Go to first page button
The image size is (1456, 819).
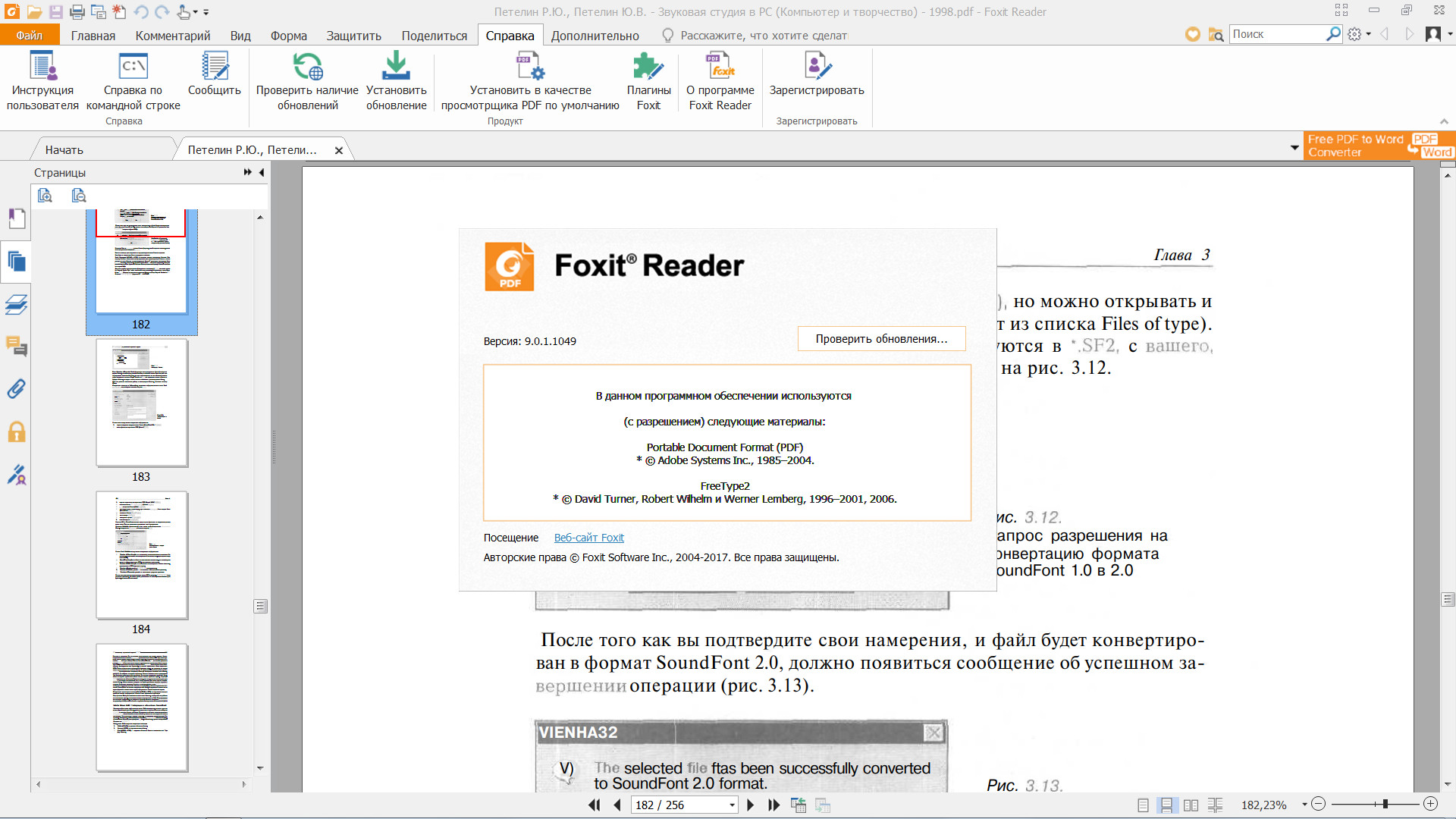(595, 805)
